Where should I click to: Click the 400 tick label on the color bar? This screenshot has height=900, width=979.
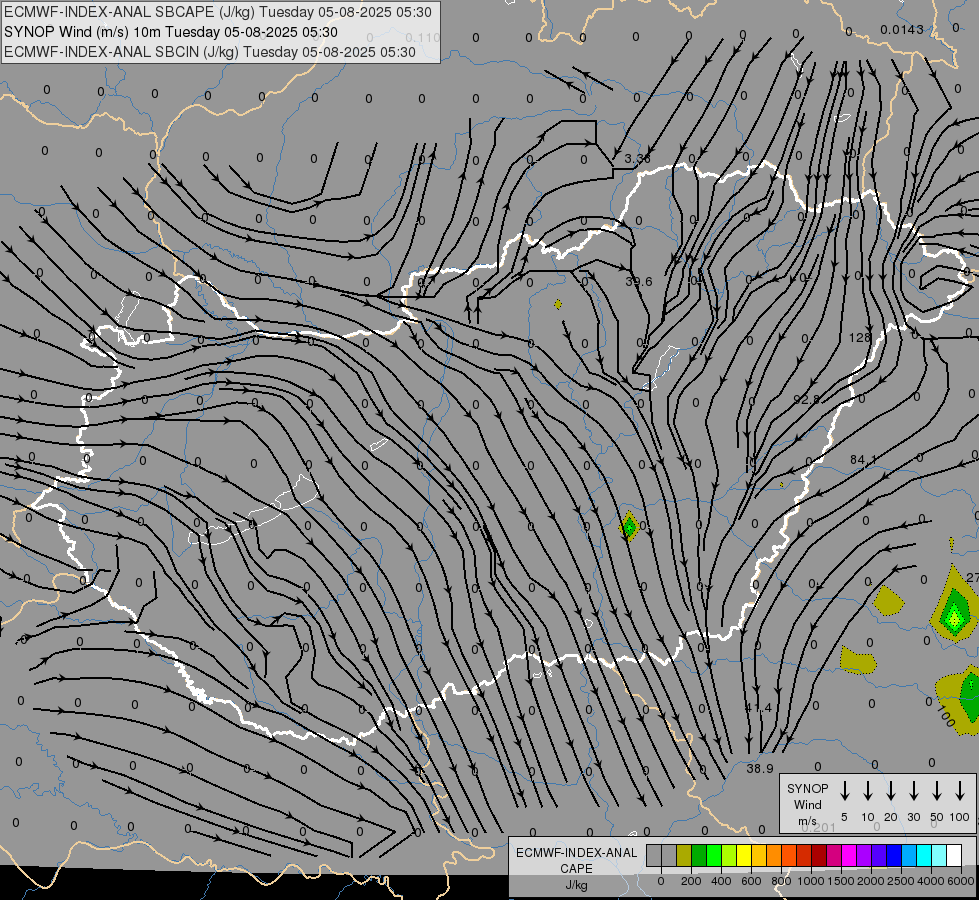click(x=721, y=881)
